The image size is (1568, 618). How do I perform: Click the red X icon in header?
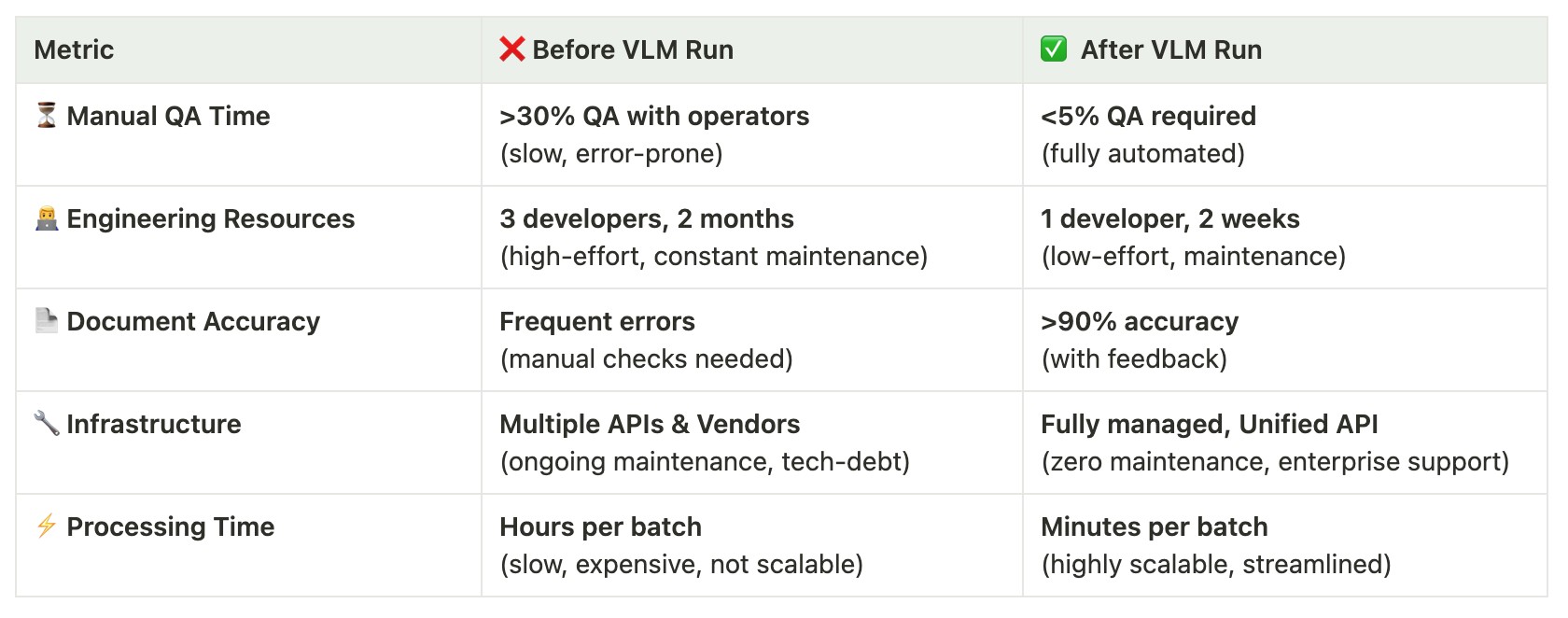(511, 49)
